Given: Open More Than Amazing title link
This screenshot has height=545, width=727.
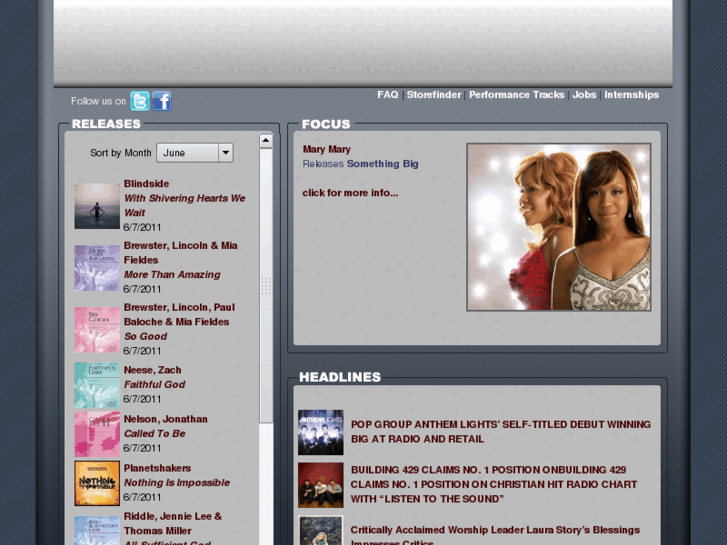Looking at the screenshot, I should pos(172,275).
